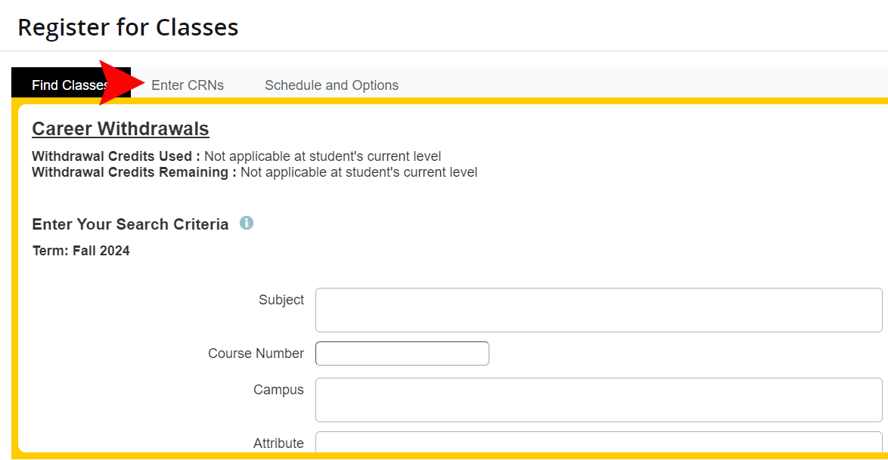Click the search criteria info icon
888x460 pixels.
[246, 223]
